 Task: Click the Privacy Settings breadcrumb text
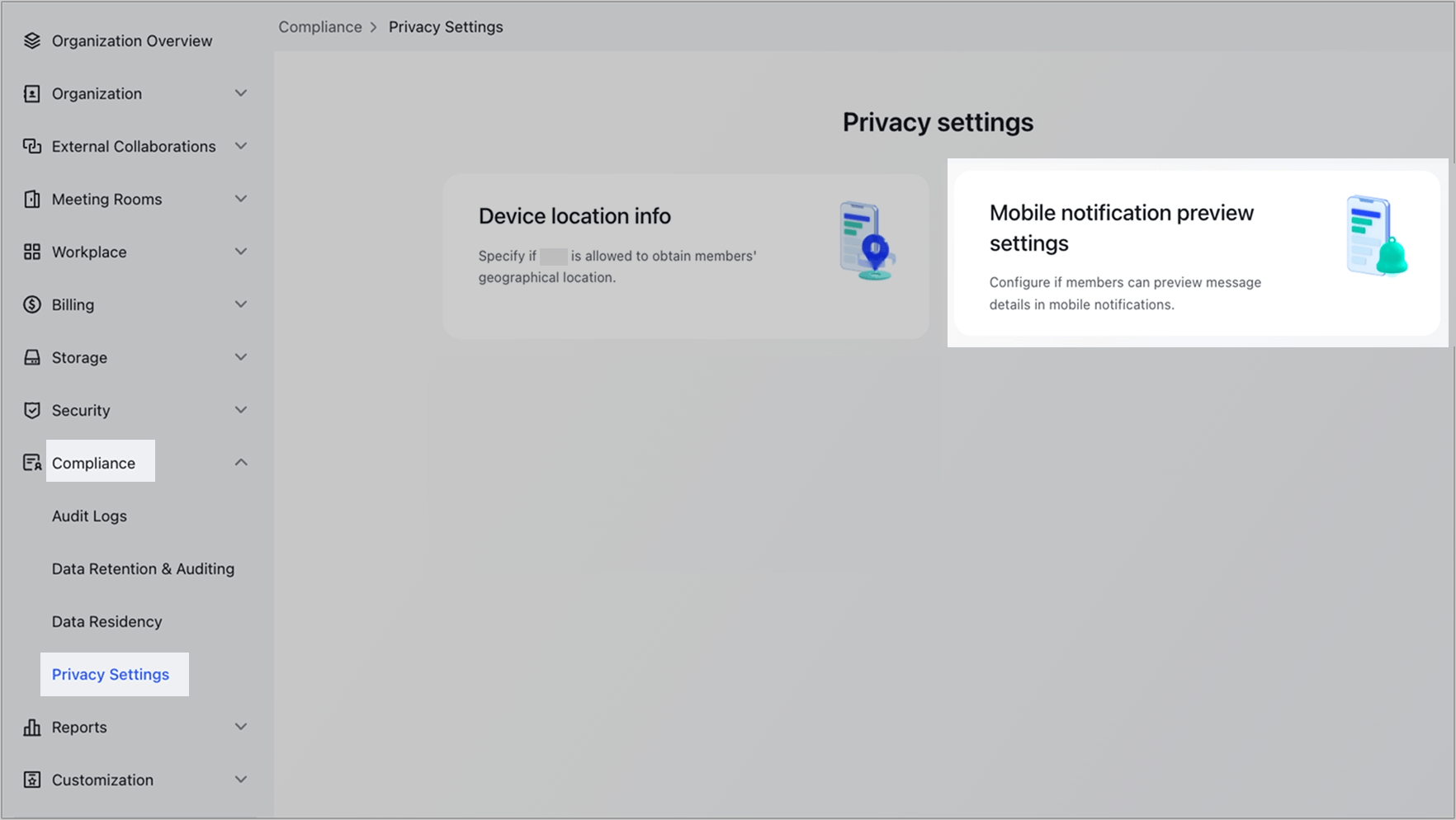446,26
